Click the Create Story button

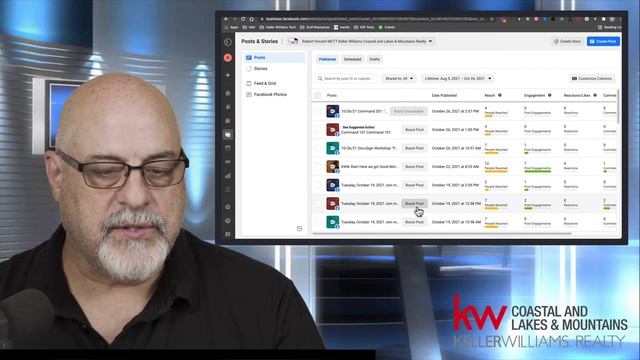click(567, 41)
